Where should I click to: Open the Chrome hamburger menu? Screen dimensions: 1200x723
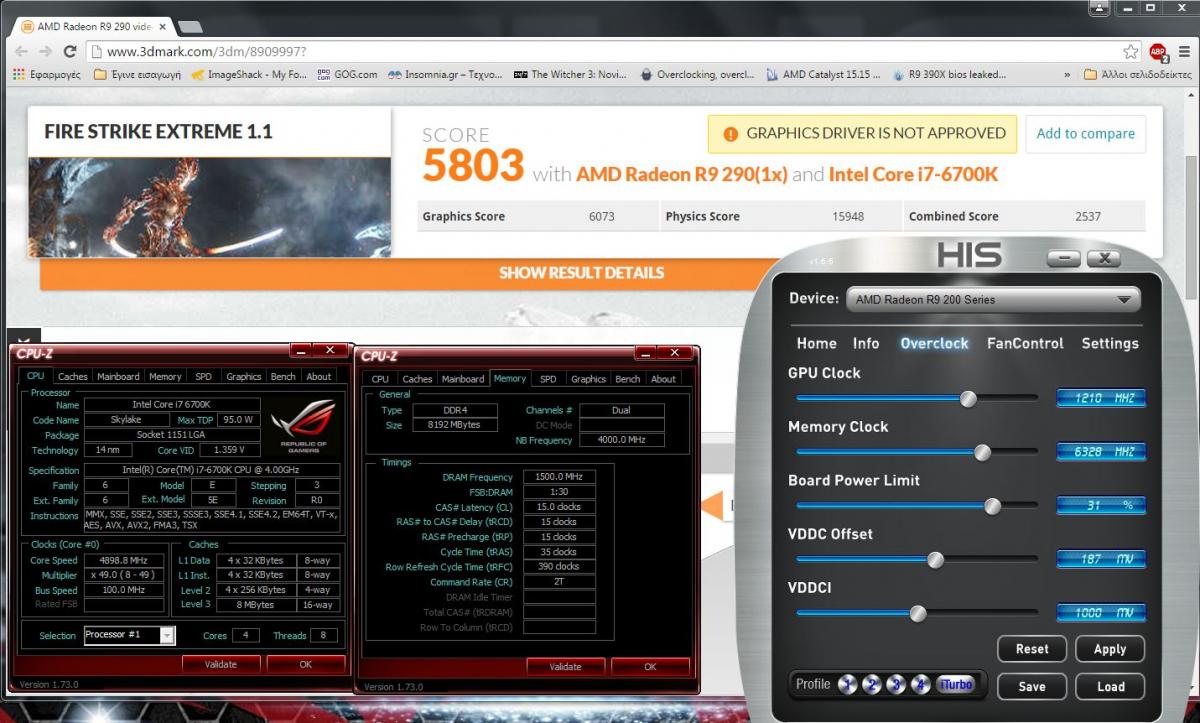click(x=1183, y=51)
